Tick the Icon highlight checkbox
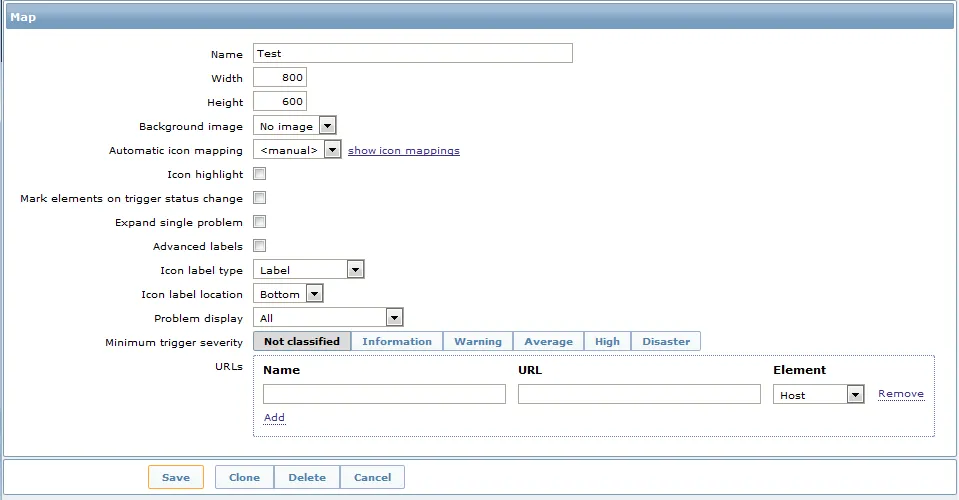 point(260,174)
